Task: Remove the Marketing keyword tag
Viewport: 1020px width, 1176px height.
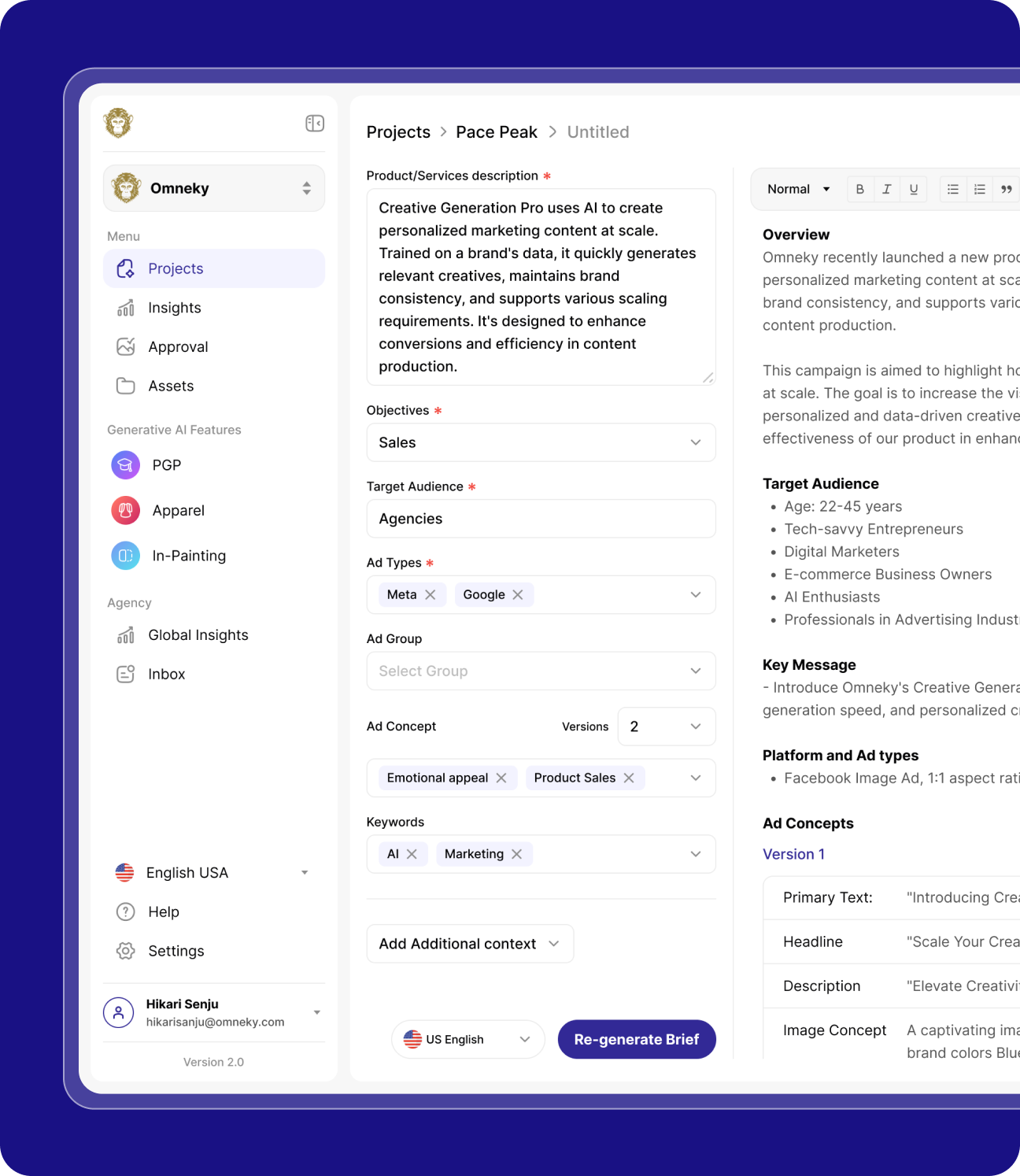Action: [517, 854]
